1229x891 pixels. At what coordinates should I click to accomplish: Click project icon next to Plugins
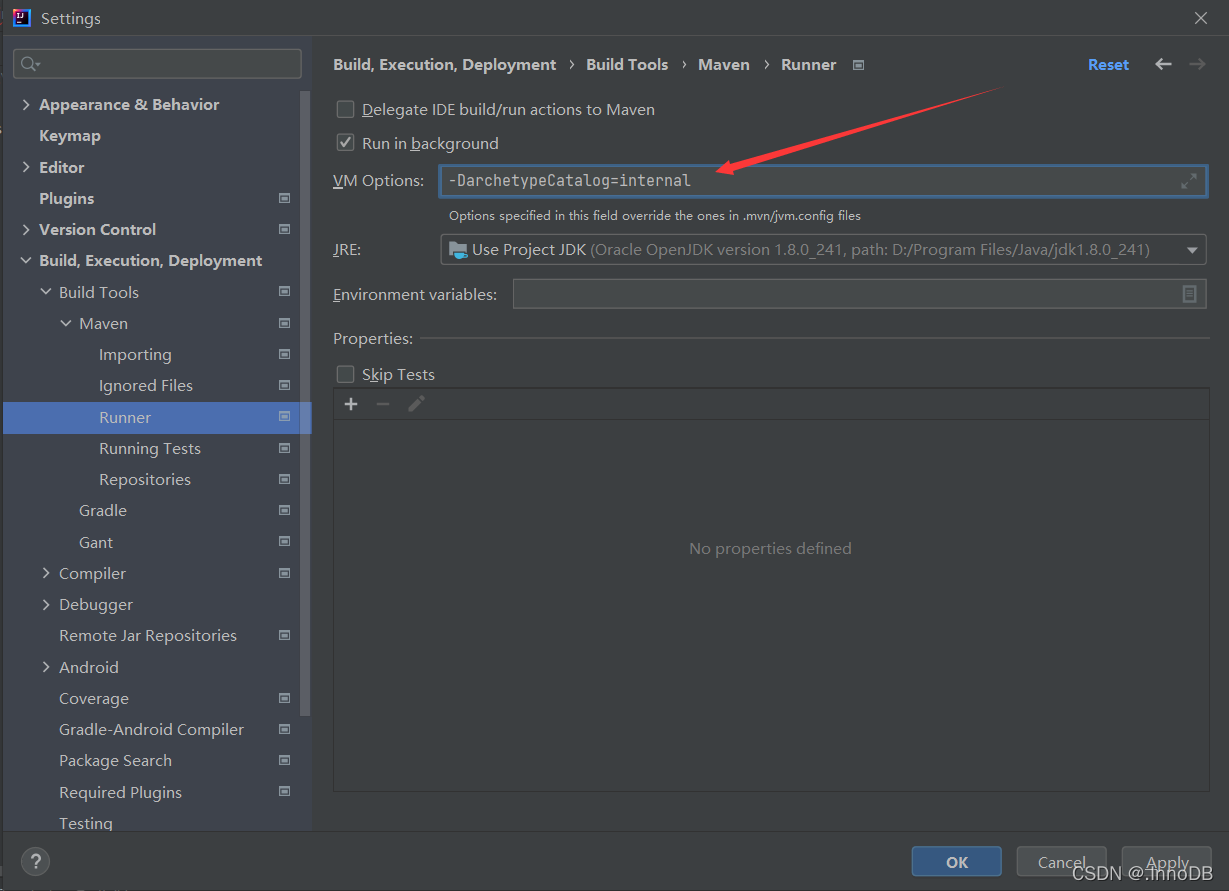[x=284, y=198]
